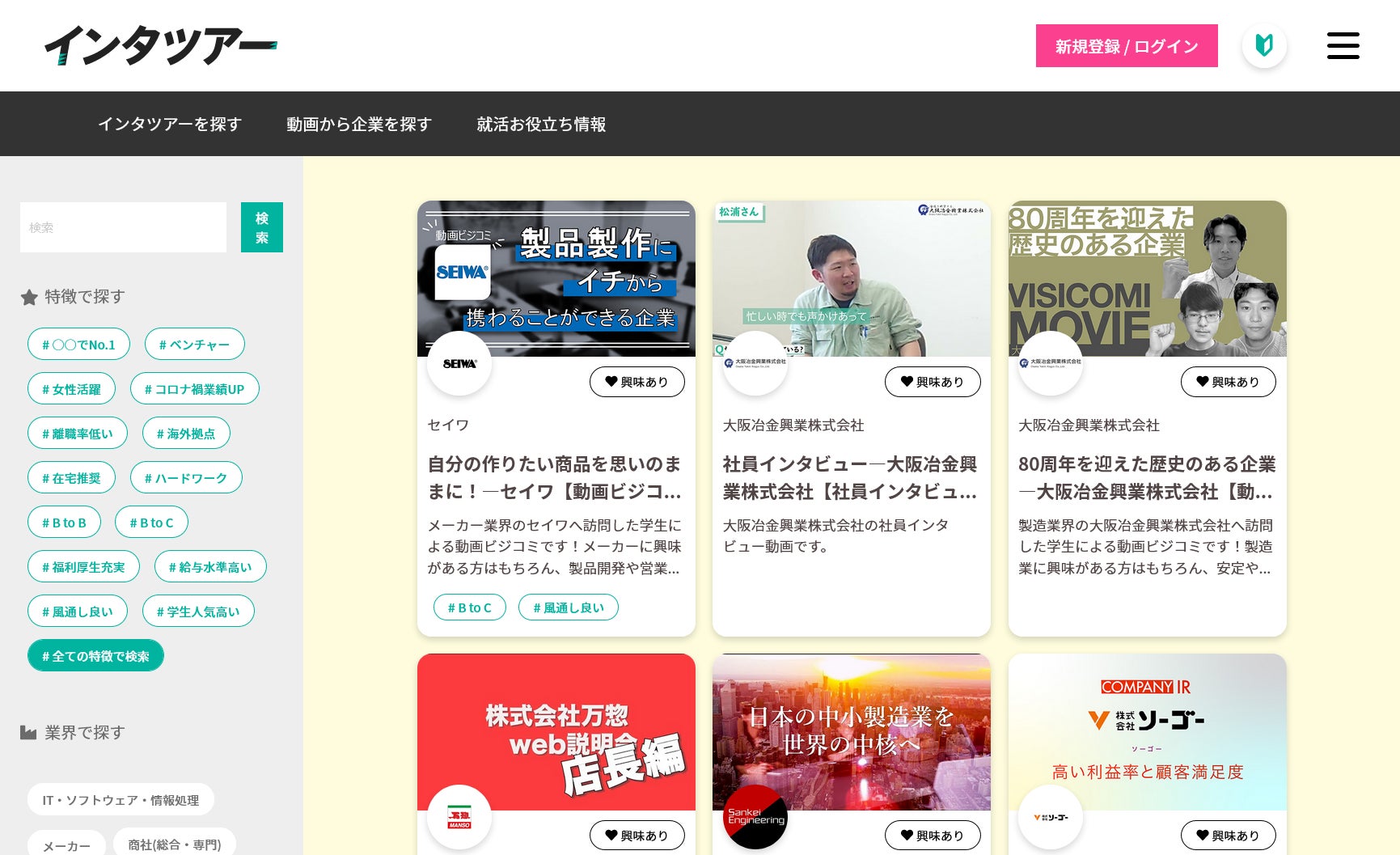The image size is (1400, 855).
Task: Select the 商社(総合・専門) industry tag
Action: 175,844
